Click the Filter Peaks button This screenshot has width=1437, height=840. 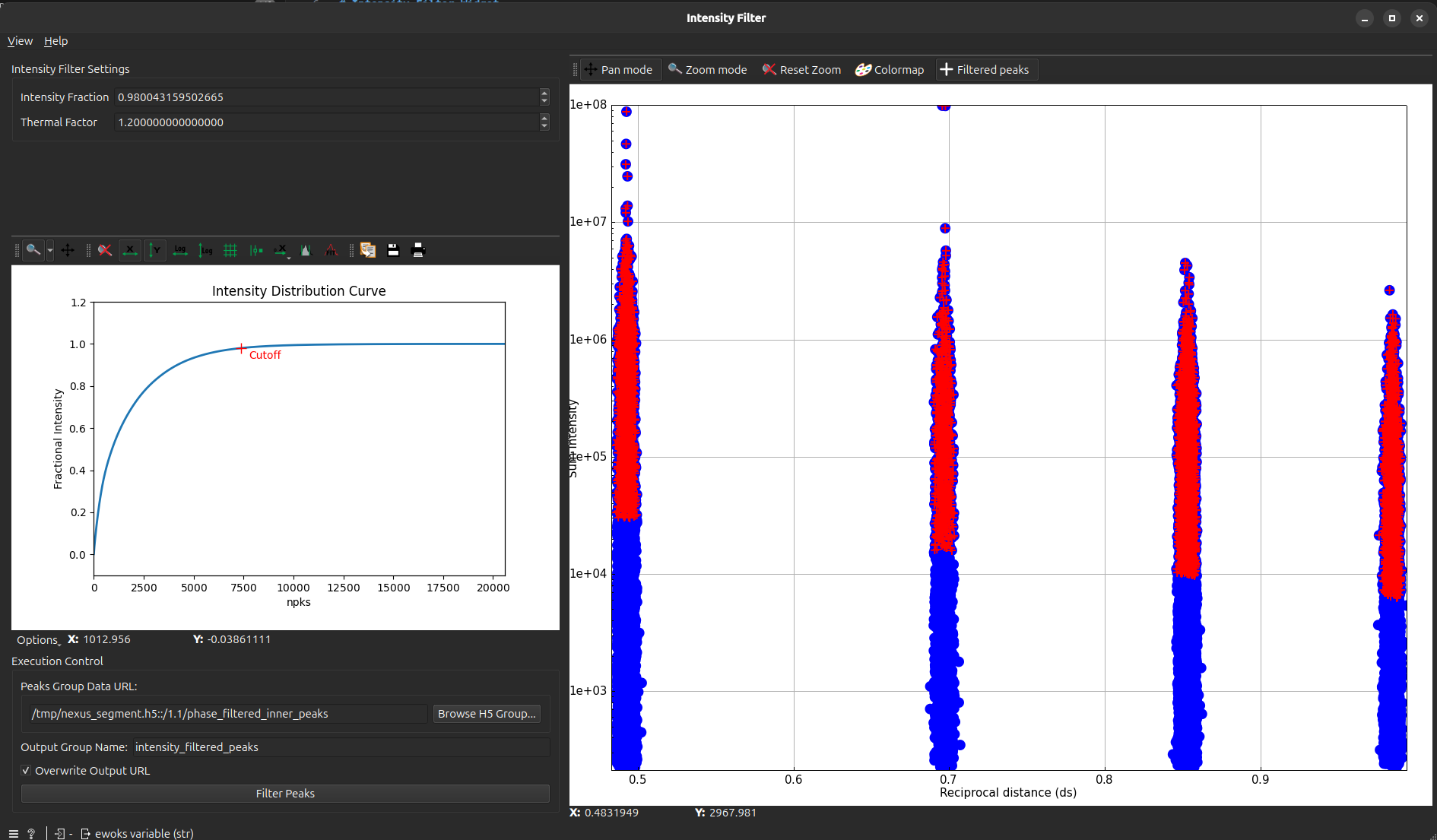tap(285, 794)
